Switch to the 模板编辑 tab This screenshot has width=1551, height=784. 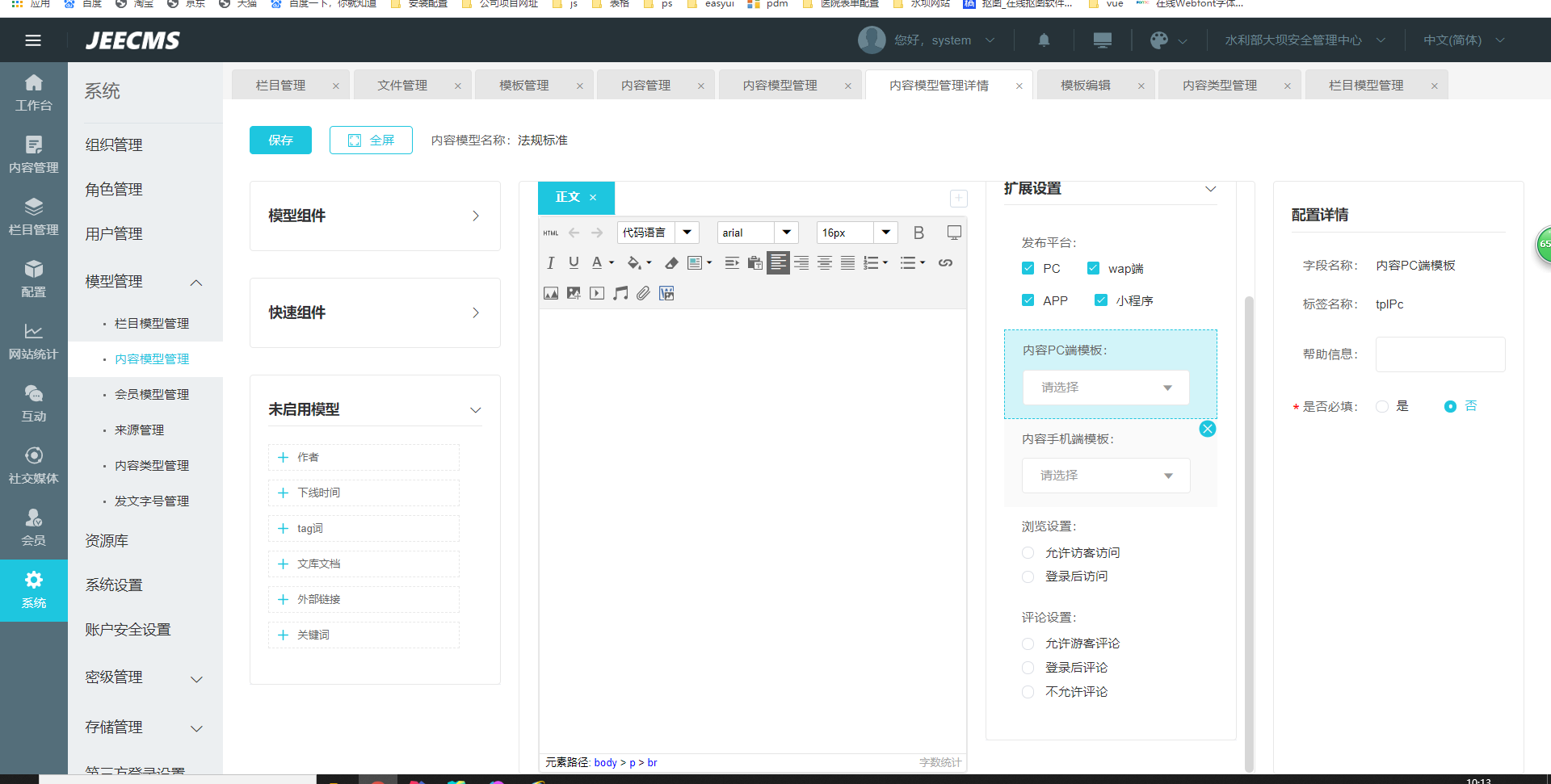tap(1085, 86)
